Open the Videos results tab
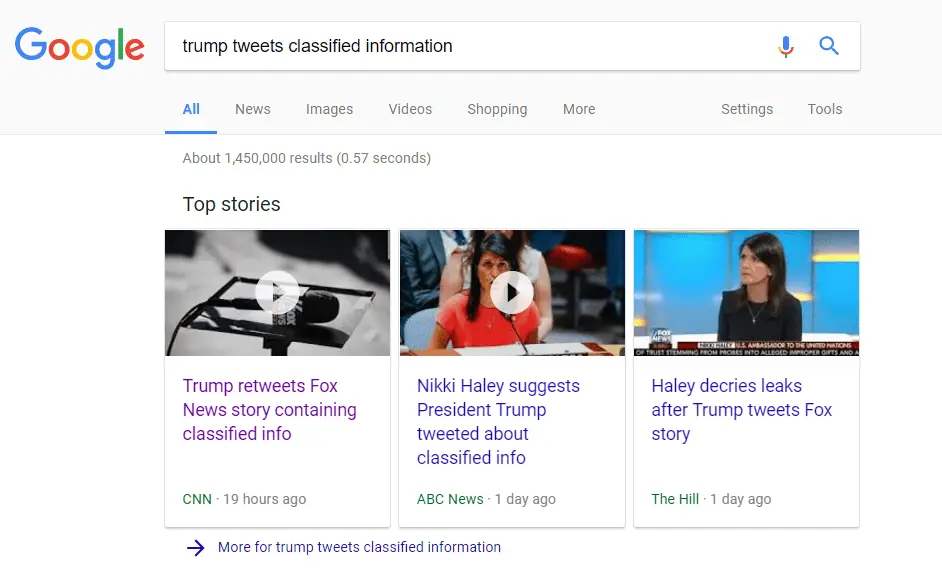 pos(410,109)
